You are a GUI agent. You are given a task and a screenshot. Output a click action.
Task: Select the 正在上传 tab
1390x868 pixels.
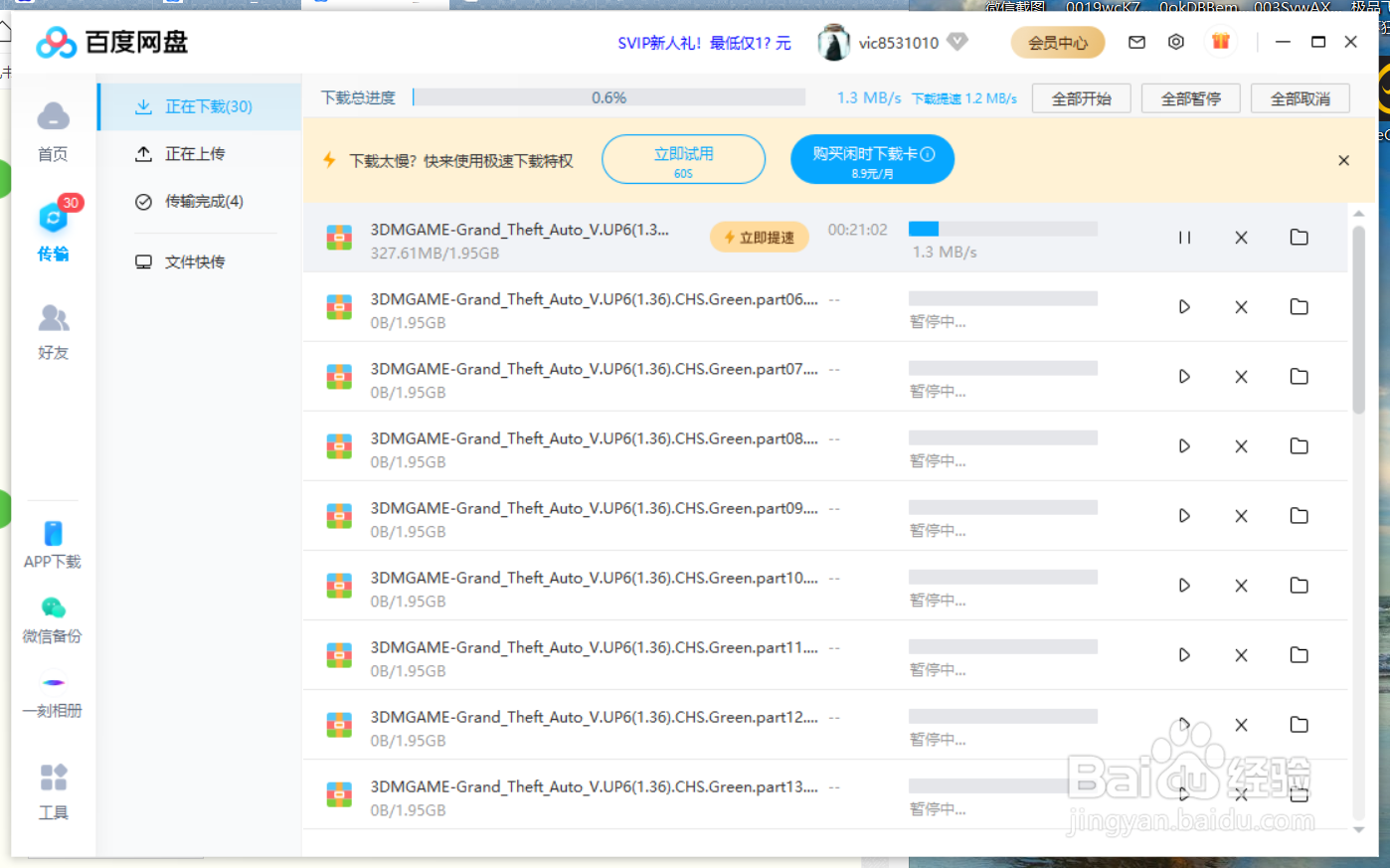(x=200, y=154)
